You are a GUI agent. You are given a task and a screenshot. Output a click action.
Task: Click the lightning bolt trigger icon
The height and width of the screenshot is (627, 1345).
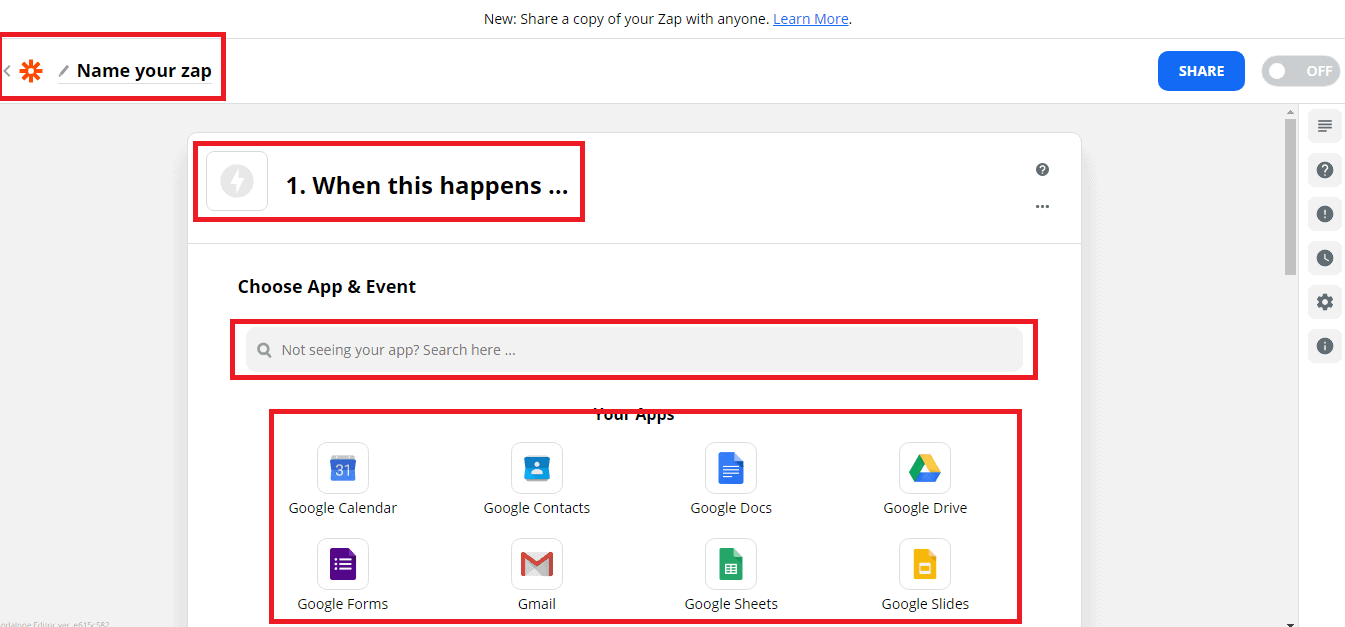[x=237, y=181]
